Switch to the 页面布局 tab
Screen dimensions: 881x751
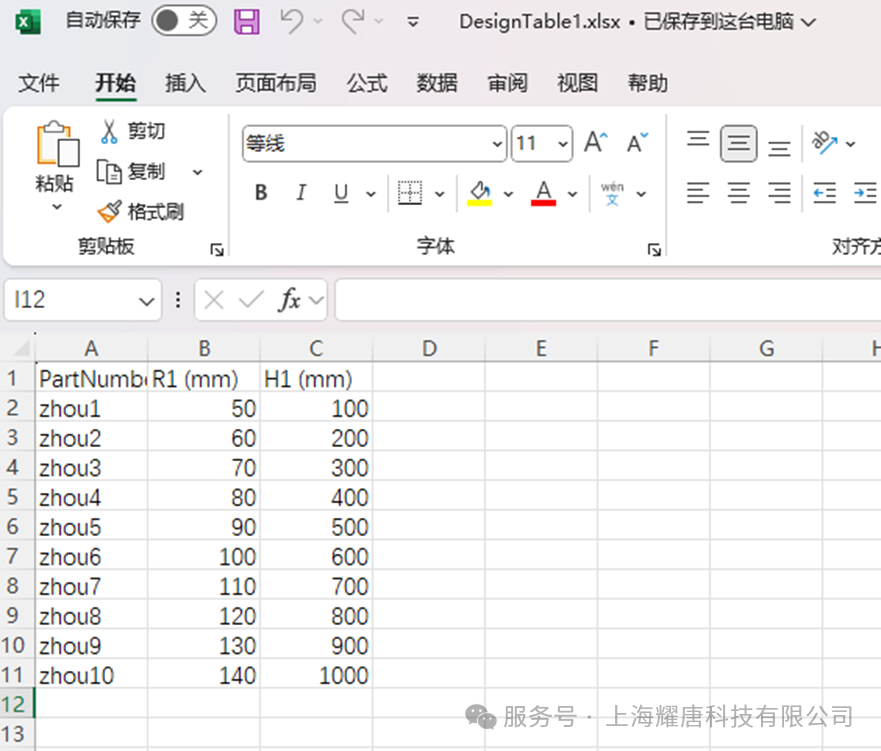click(x=276, y=83)
